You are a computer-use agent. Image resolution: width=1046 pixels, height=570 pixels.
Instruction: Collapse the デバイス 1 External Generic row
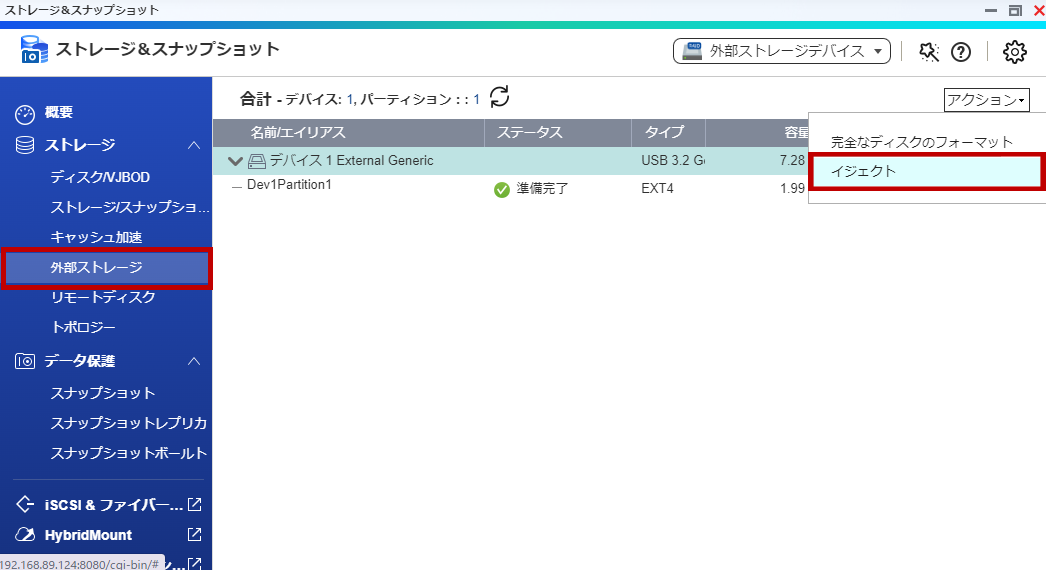pyautogui.click(x=235, y=161)
